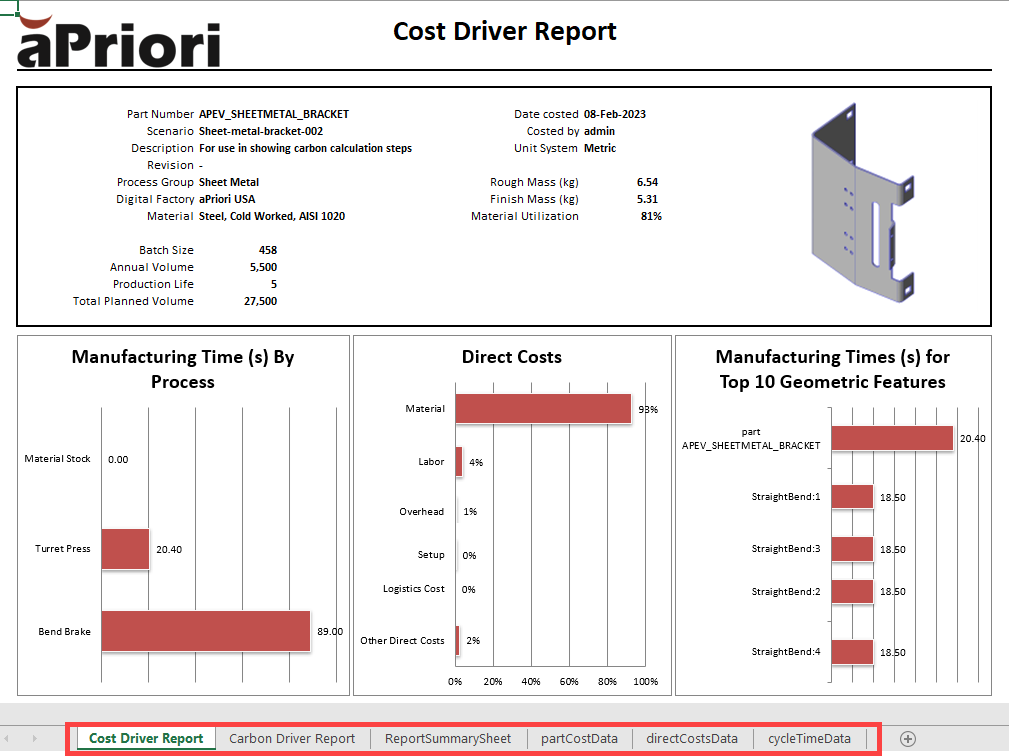Click the Setup axis label in Direct Costs

point(430,555)
